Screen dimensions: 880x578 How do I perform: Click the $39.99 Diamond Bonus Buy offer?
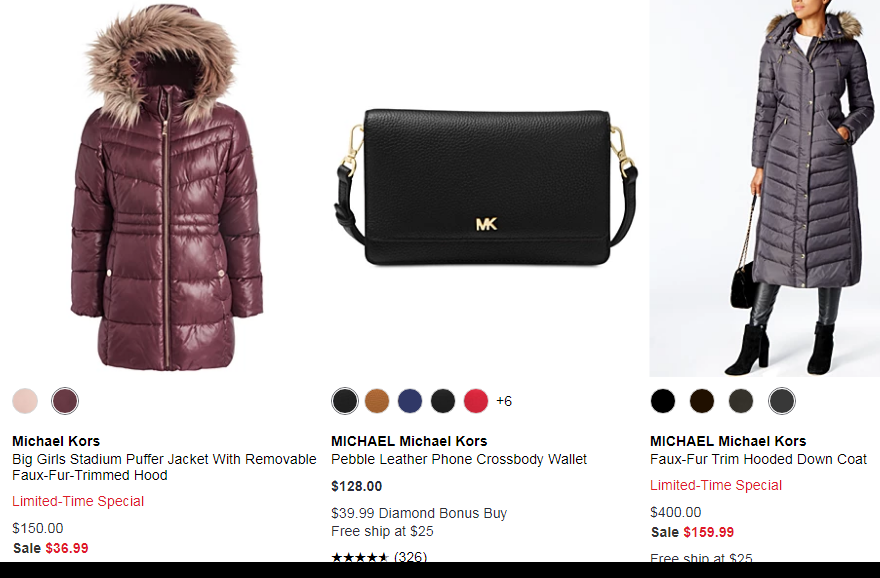coord(419,513)
